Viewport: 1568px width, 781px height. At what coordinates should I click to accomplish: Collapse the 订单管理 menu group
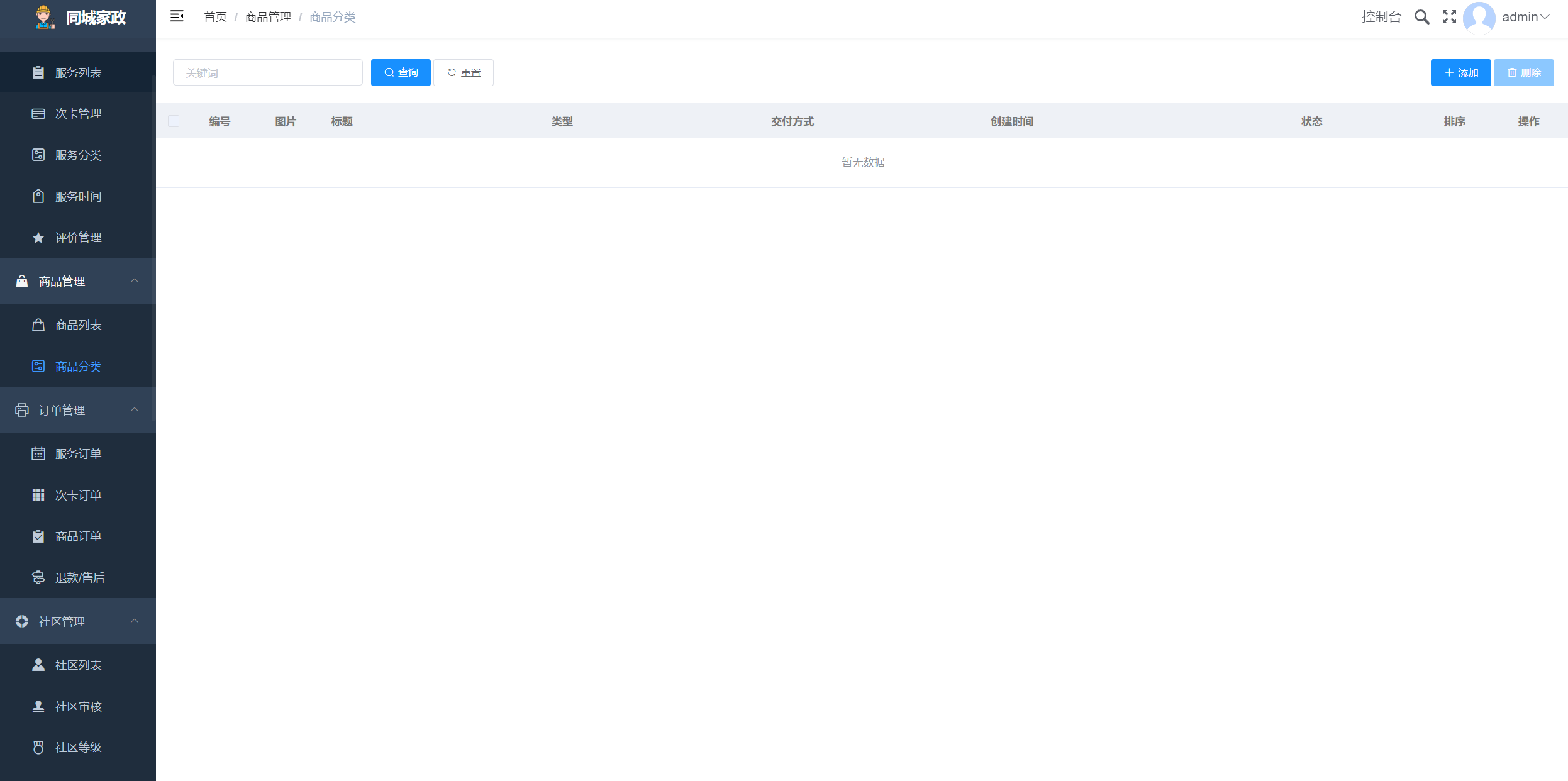(135, 410)
